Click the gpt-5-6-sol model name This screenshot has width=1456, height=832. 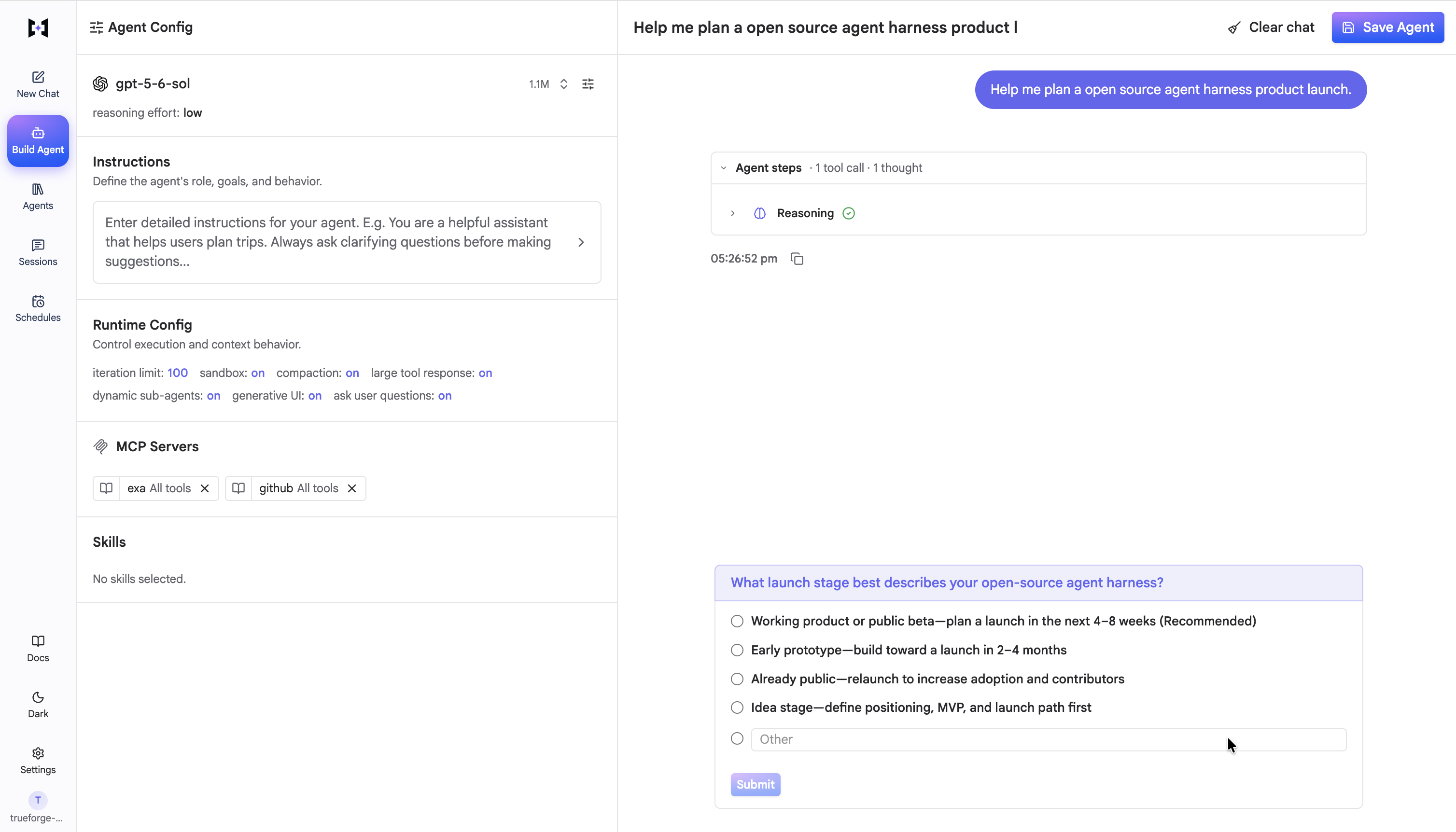tap(153, 83)
